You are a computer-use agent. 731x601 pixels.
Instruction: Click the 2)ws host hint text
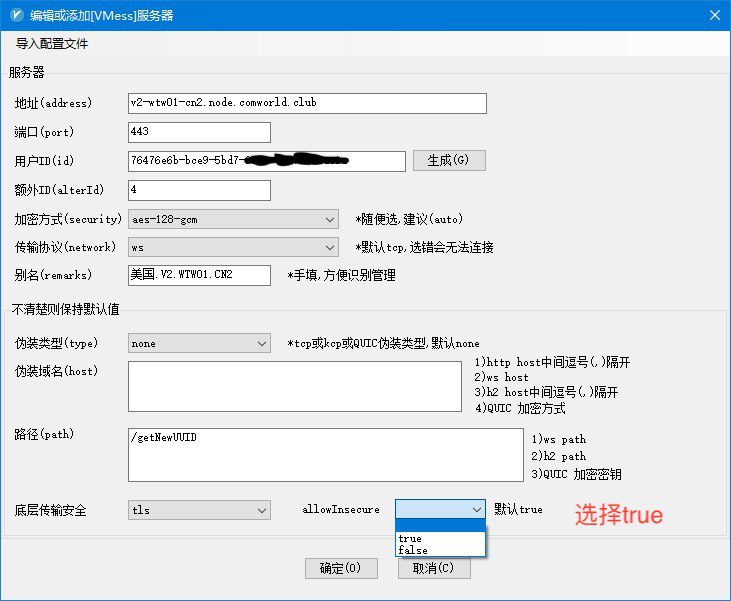502,377
